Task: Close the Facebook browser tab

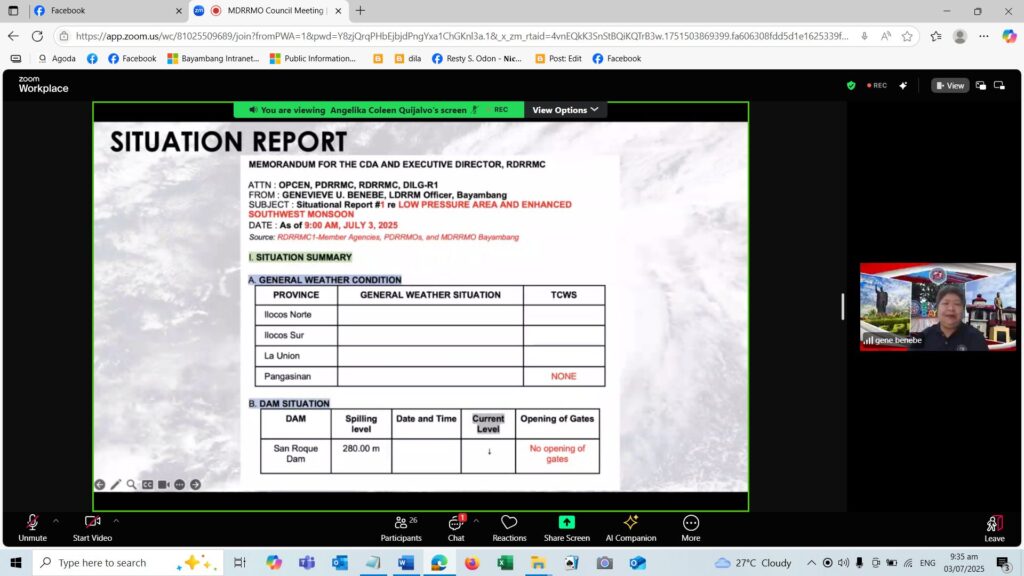Action: pos(179,10)
